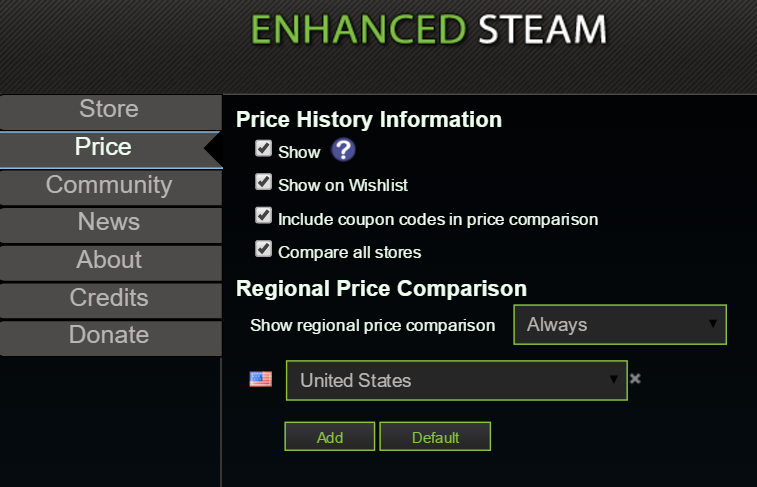Switch to the Store tab
Image resolution: width=757 pixels, height=487 pixels.
(111, 111)
